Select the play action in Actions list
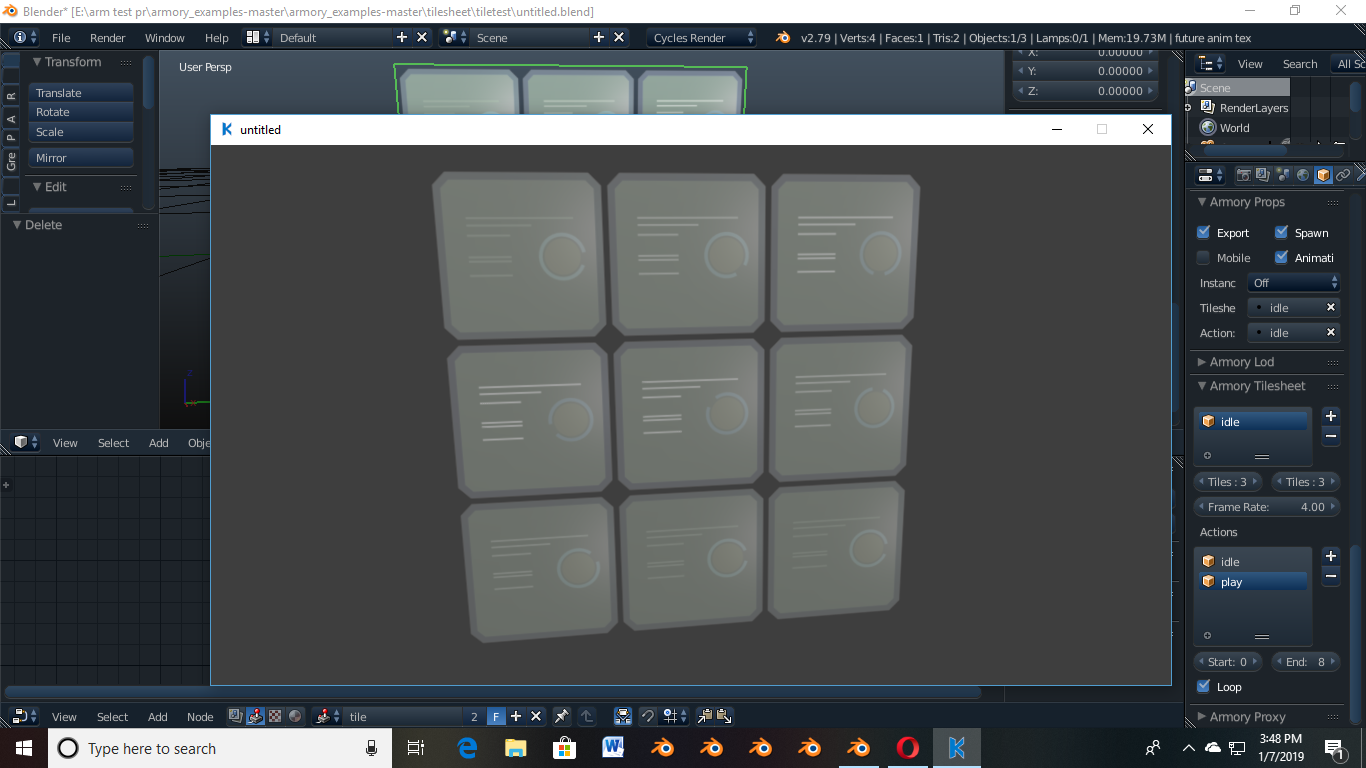Viewport: 1366px width, 768px height. click(x=1254, y=582)
